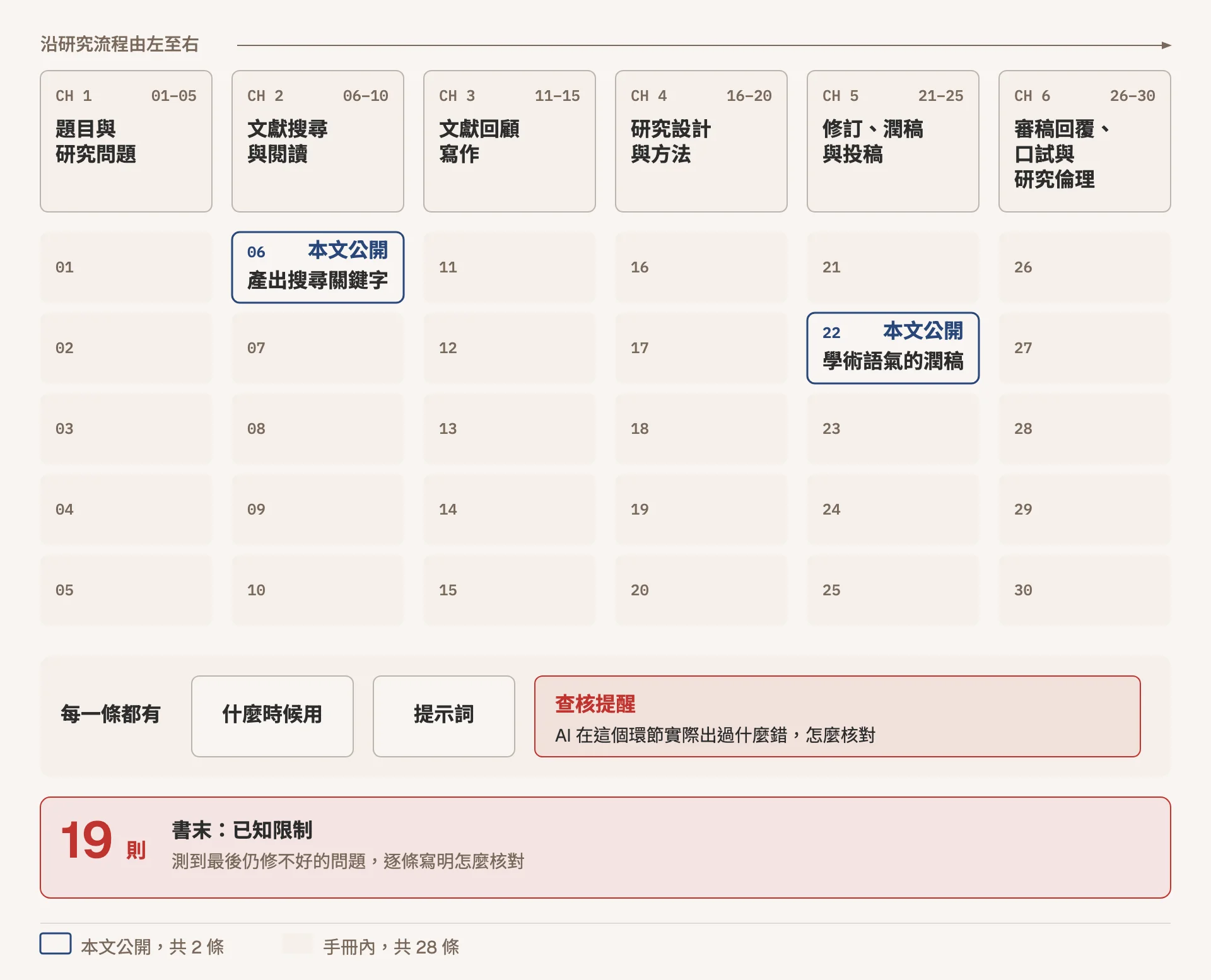Click the 每一條都有 label
The height and width of the screenshot is (980, 1211).
coord(110,714)
